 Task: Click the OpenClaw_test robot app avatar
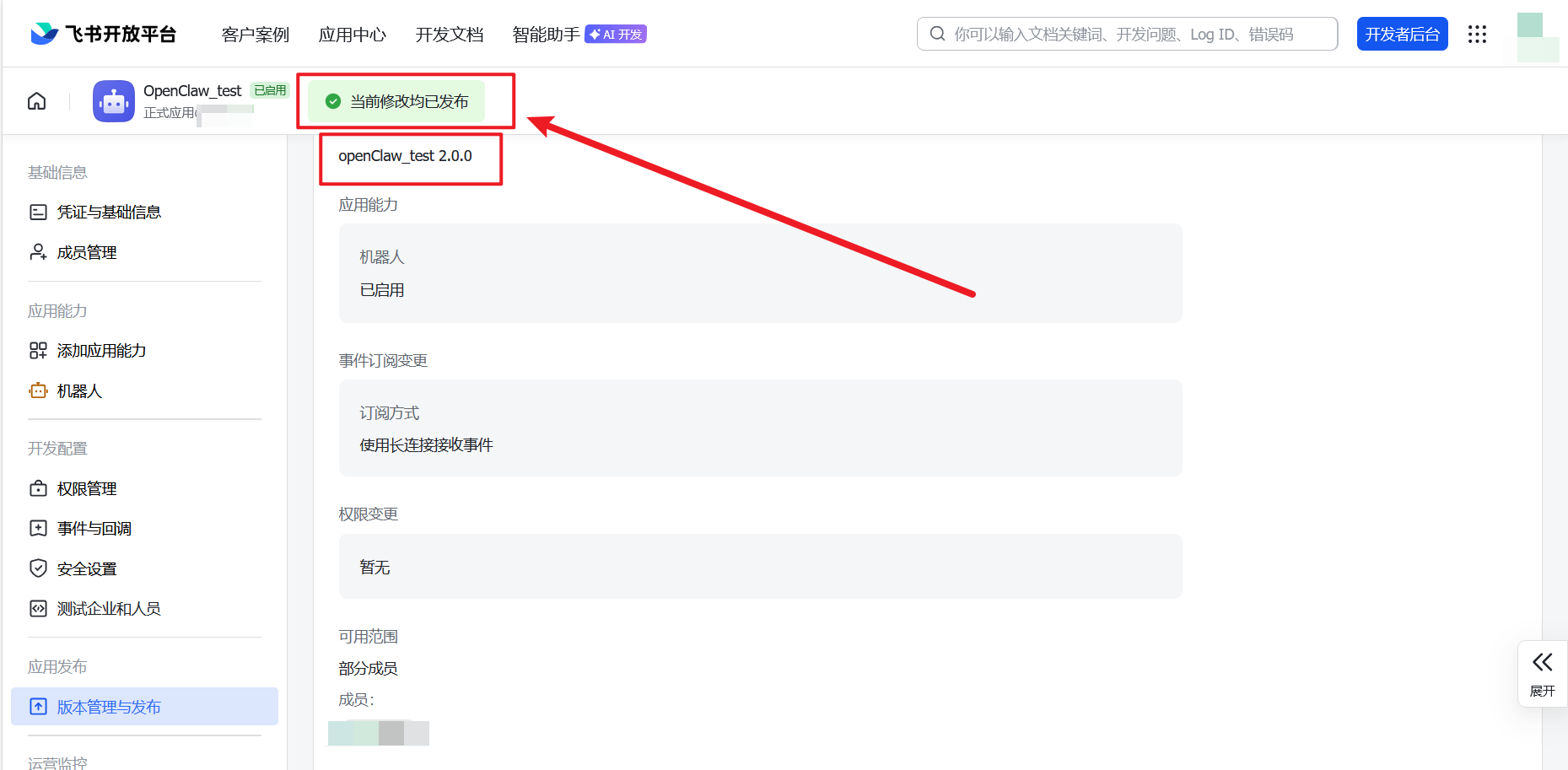113,100
